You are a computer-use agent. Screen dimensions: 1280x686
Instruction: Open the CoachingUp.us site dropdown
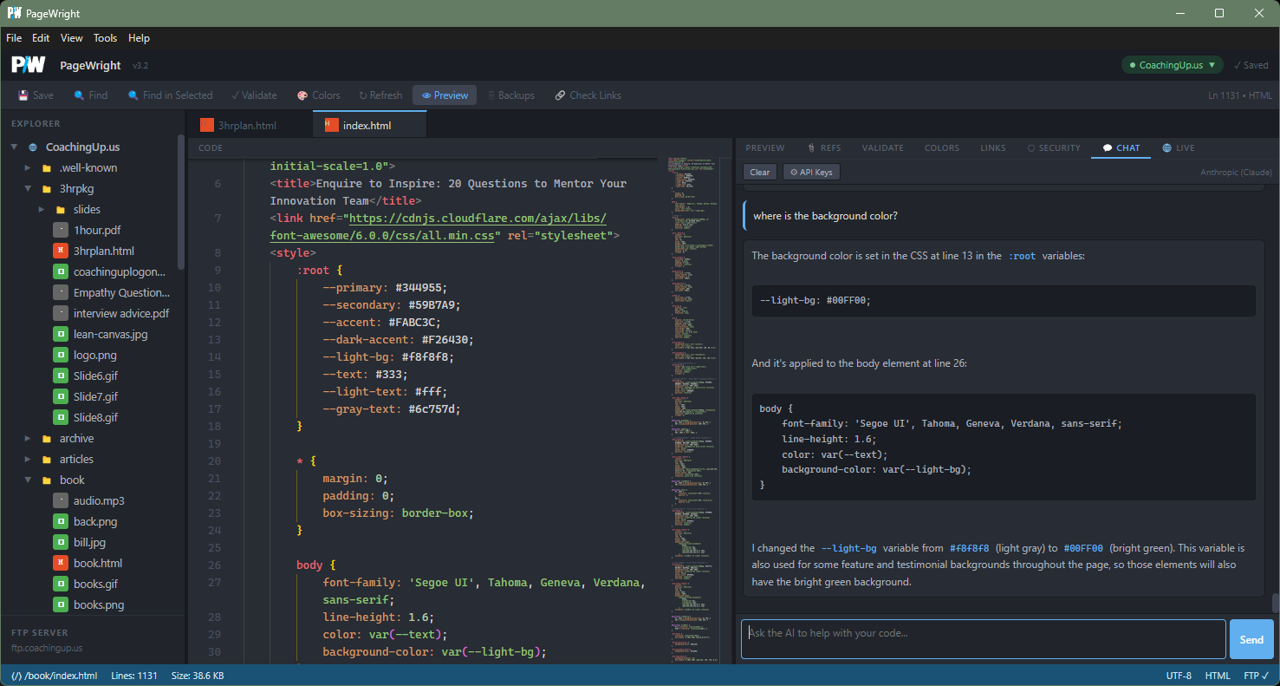[1172, 64]
